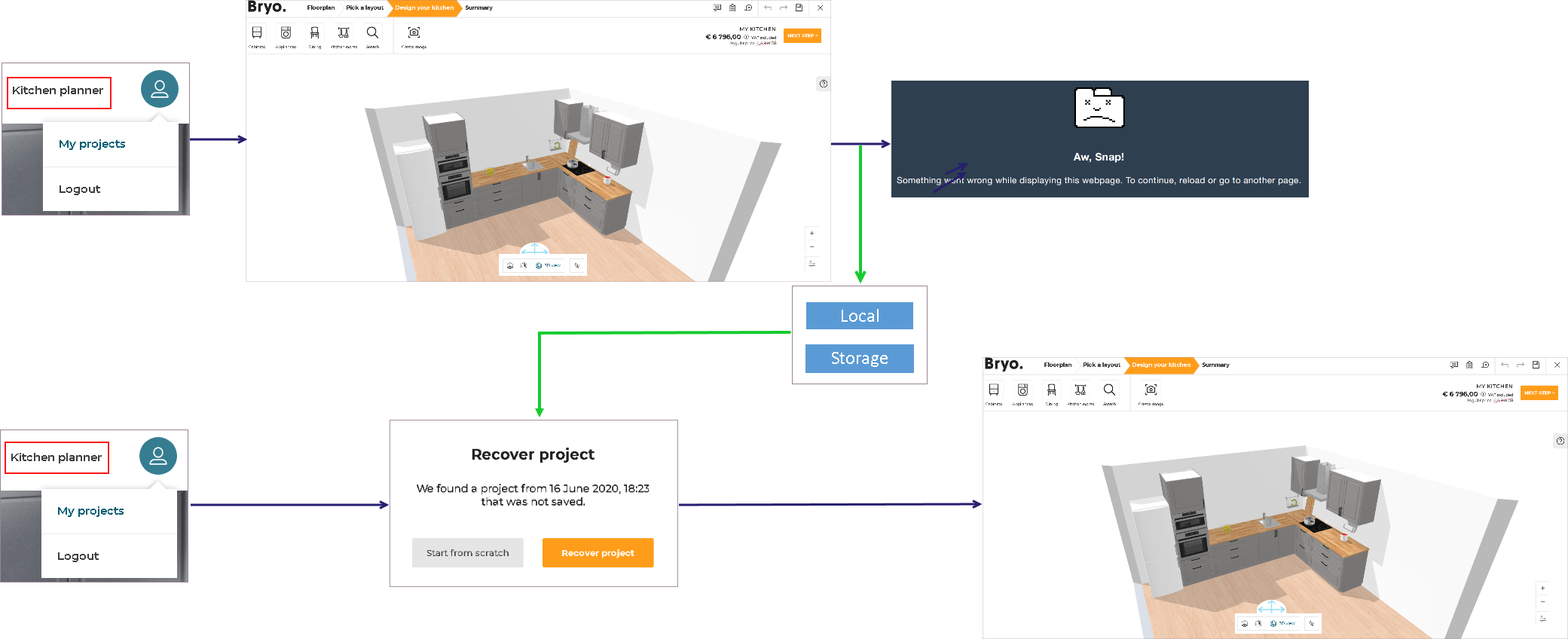1568x639 pixels.
Task: Undo action in lower recovered planner header
Action: [x=1505, y=365]
